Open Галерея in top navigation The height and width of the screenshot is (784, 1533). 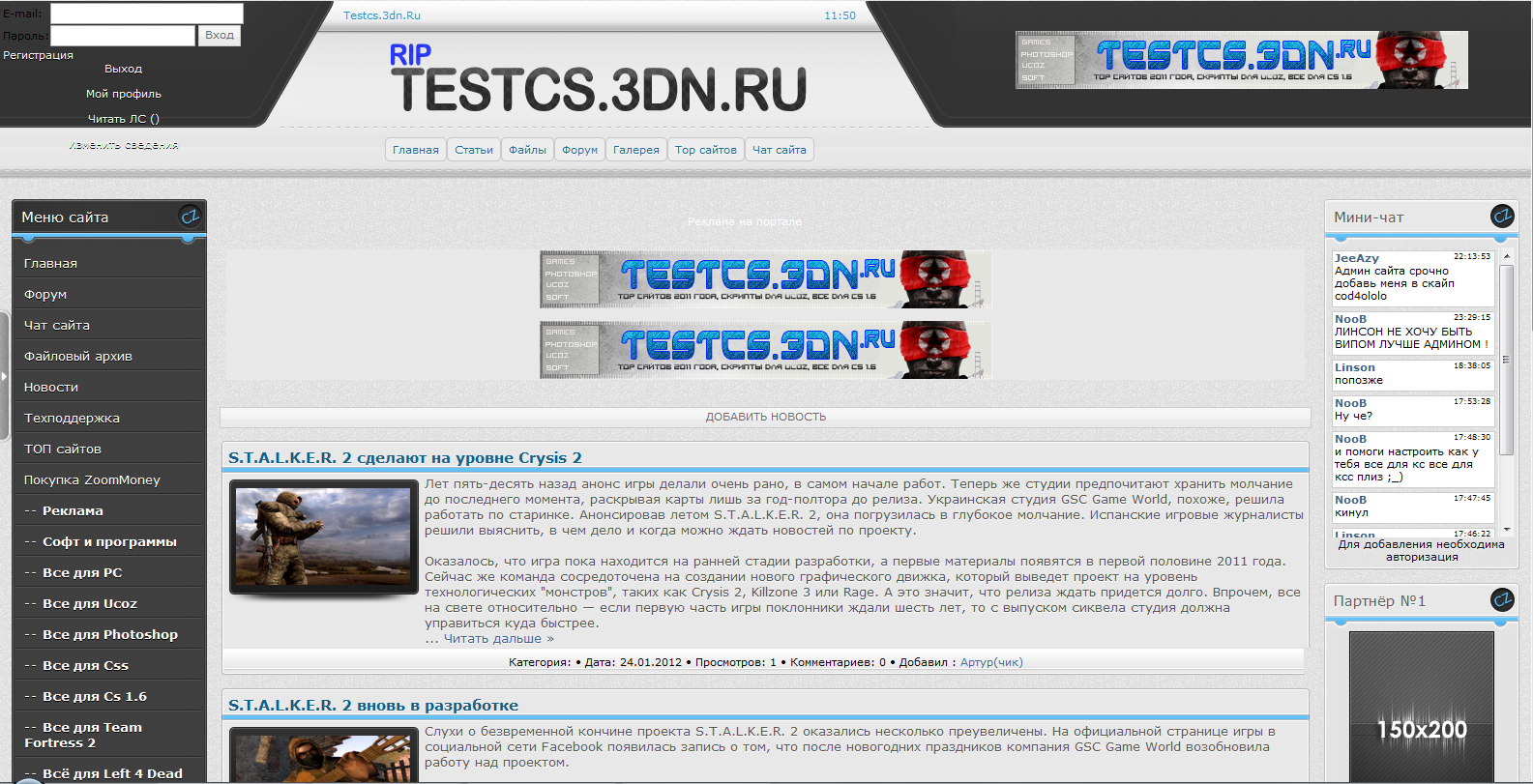636,150
